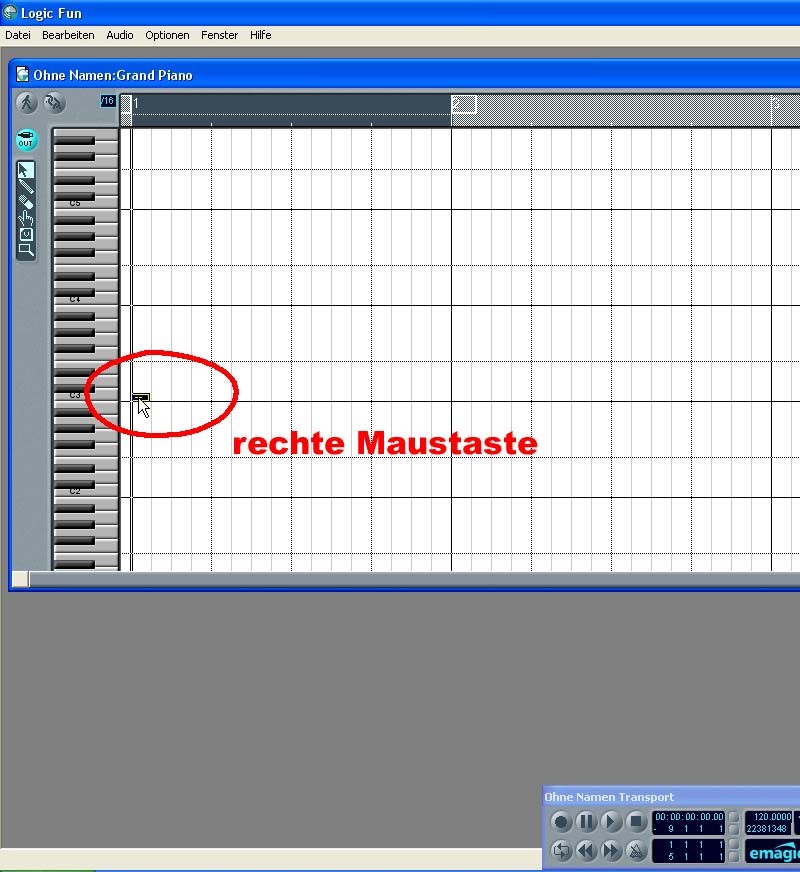Click the tempo field showing 120.0000
This screenshot has height=872, width=800.
(x=771, y=816)
